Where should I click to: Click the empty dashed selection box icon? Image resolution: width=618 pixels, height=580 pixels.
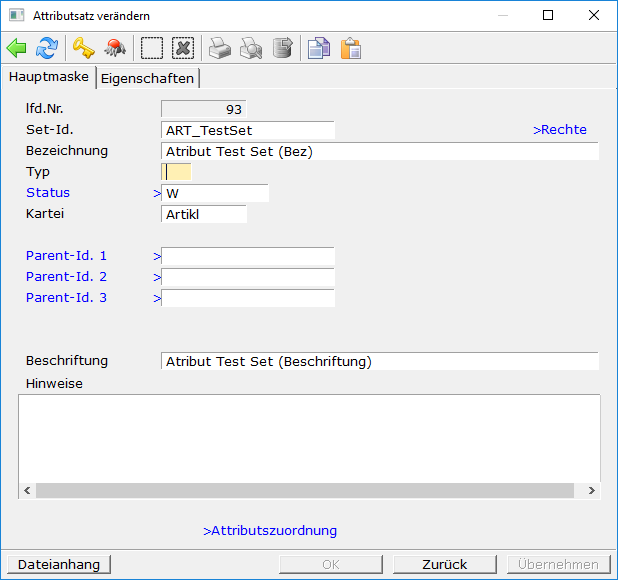point(151,48)
